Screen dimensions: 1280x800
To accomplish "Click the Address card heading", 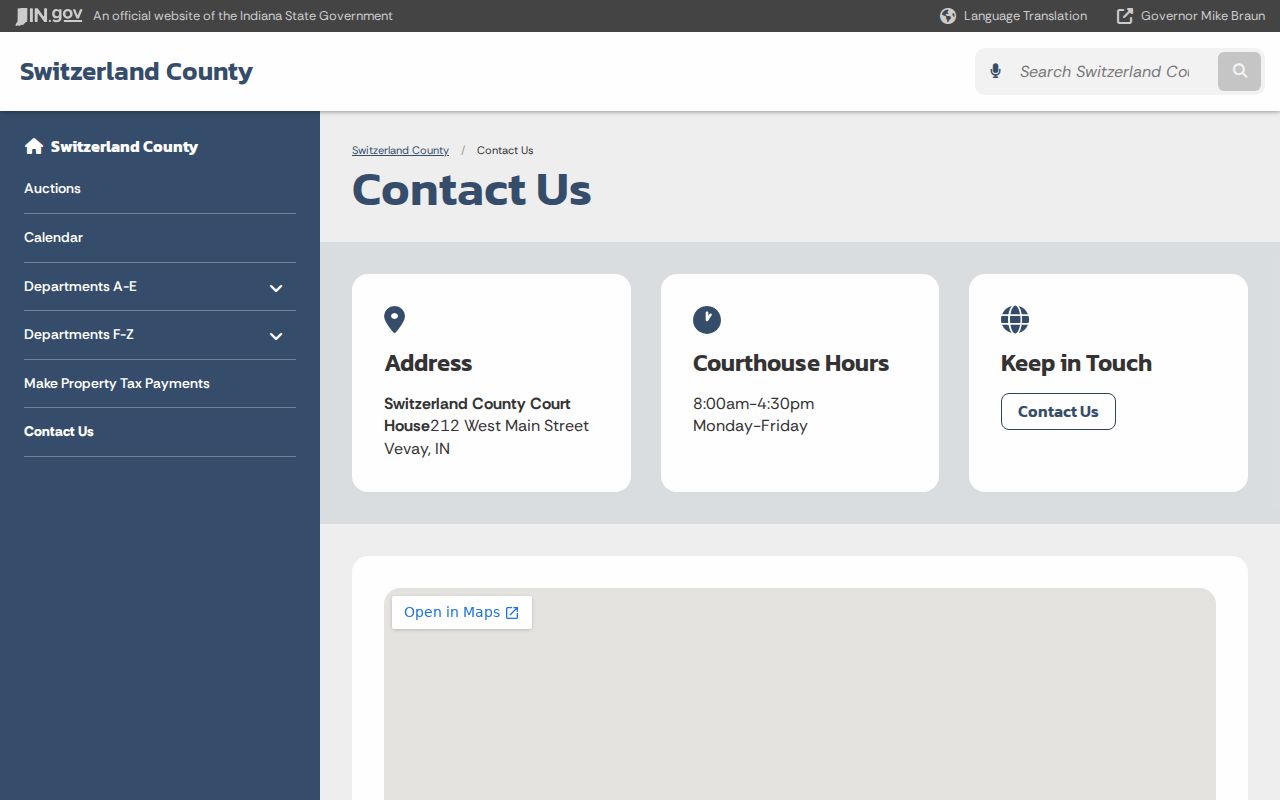I will [x=428, y=364].
